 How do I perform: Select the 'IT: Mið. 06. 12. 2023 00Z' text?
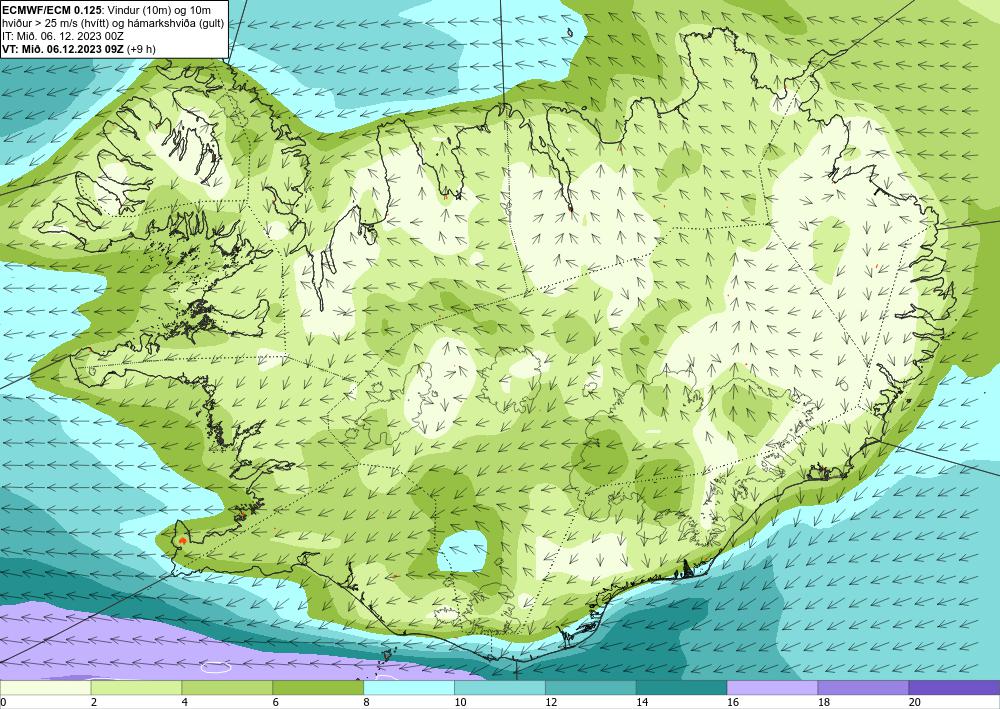pos(63,36)
